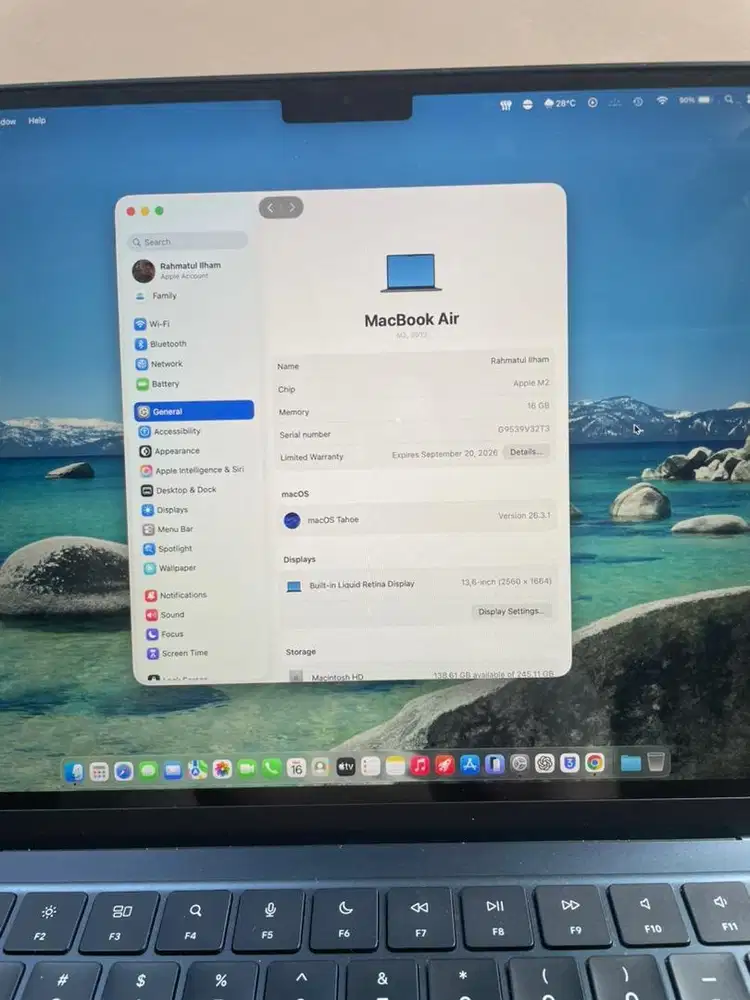Open the Downloads folder in Dock
Screen dimensions: 750x1000
pyautogui.click(x=631, y=762)
